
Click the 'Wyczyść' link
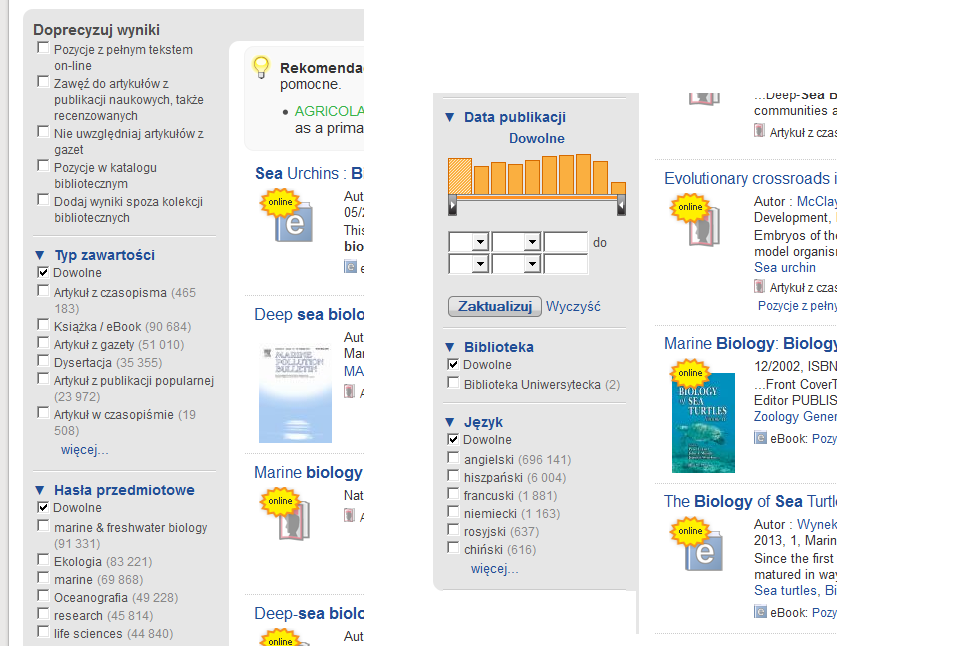coord(573,306)
